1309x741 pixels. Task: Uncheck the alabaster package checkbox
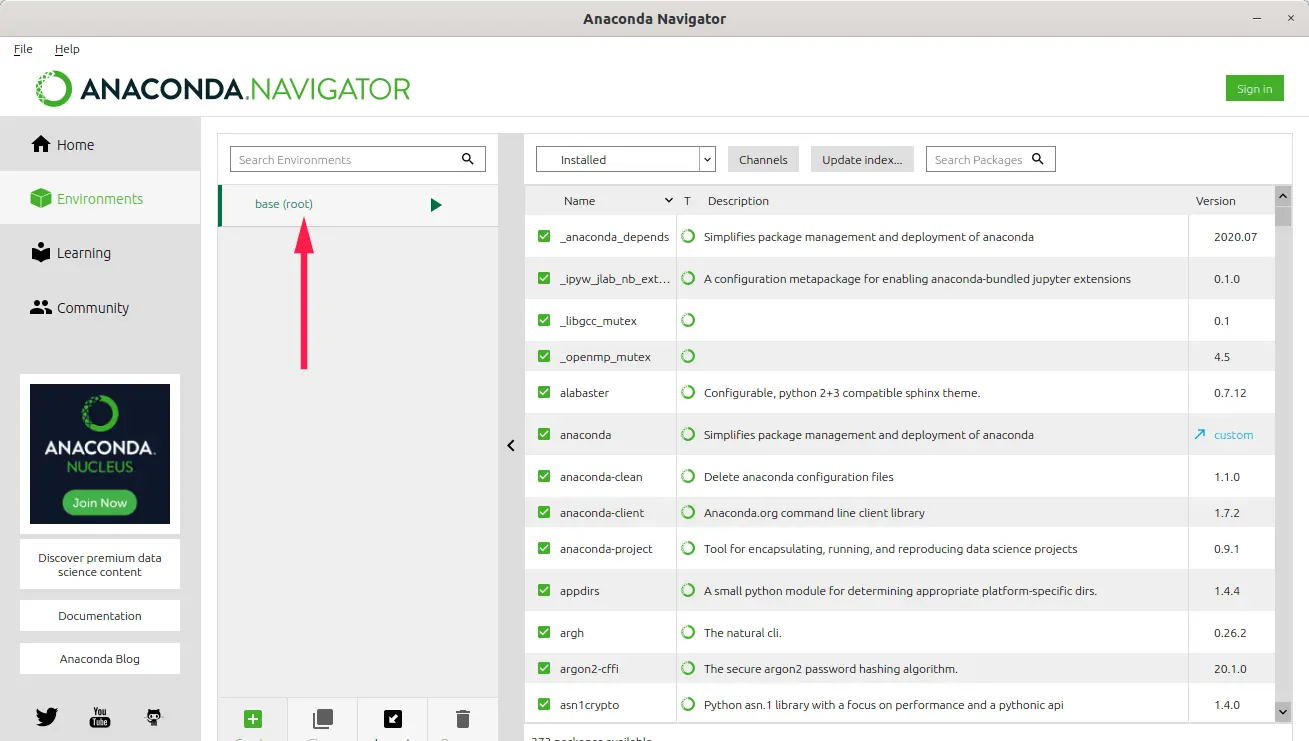tap(543, 392)
